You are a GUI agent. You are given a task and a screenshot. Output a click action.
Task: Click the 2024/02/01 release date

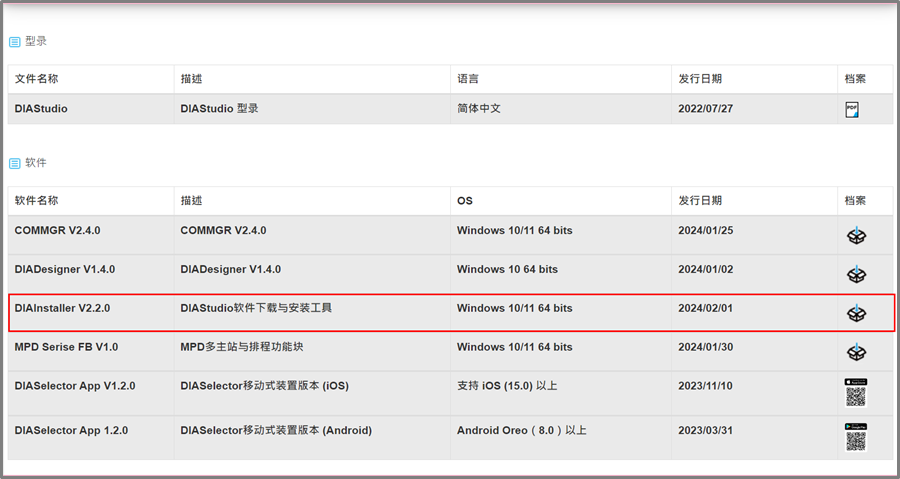705,308
